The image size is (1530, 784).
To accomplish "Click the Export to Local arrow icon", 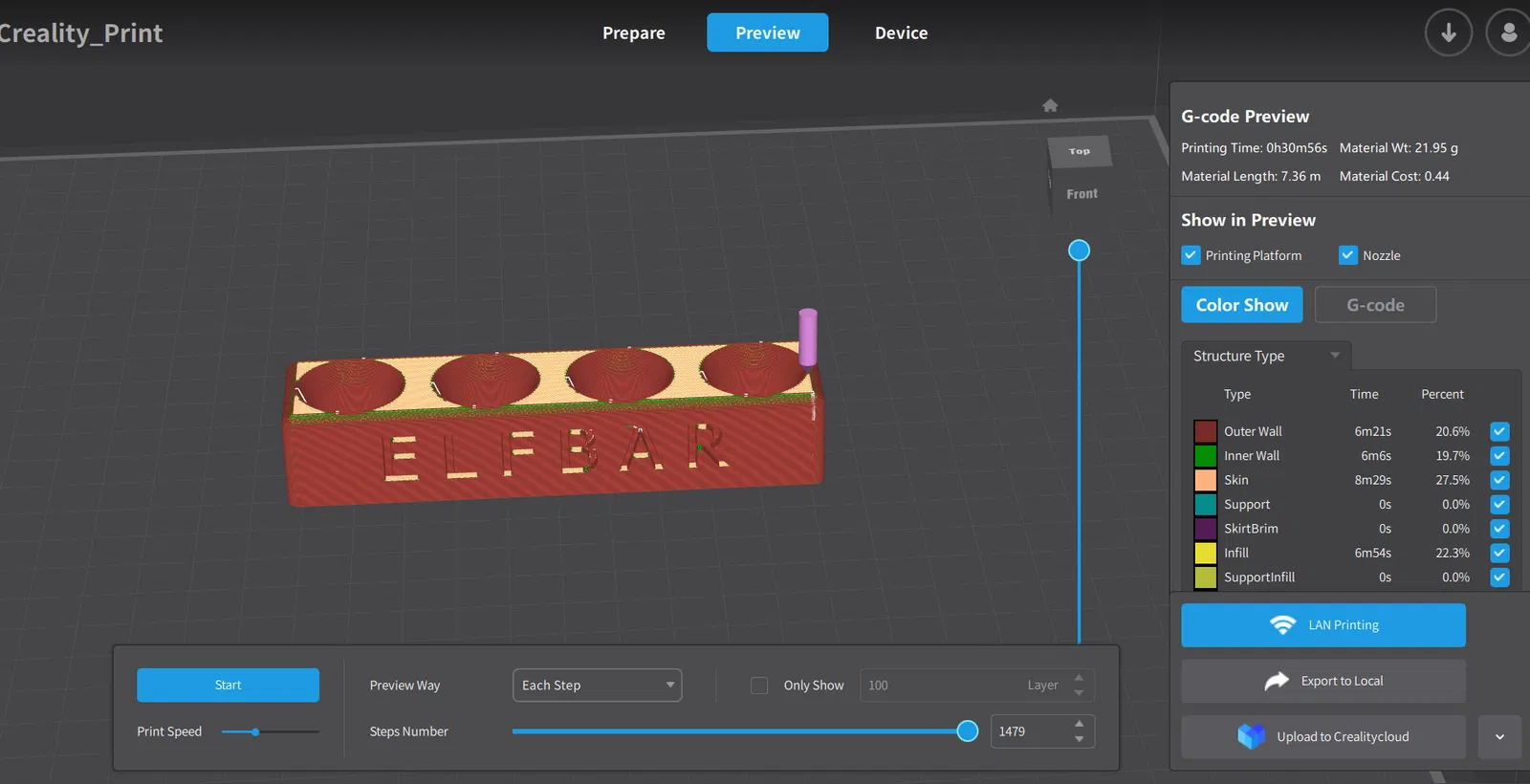I will click(x=1277, y=681).
